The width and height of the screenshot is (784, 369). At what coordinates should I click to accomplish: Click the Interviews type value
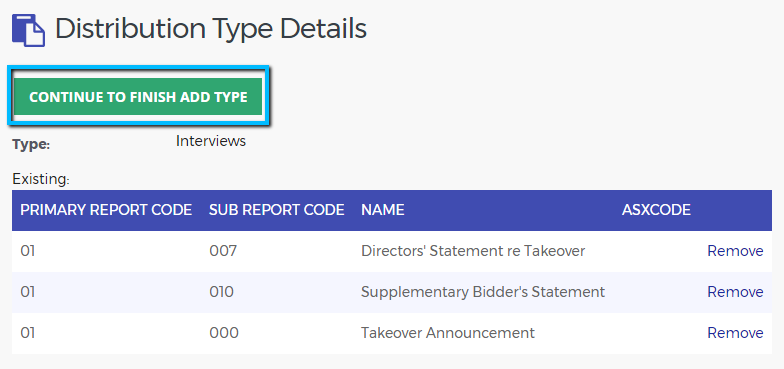[x=210, y=141]
